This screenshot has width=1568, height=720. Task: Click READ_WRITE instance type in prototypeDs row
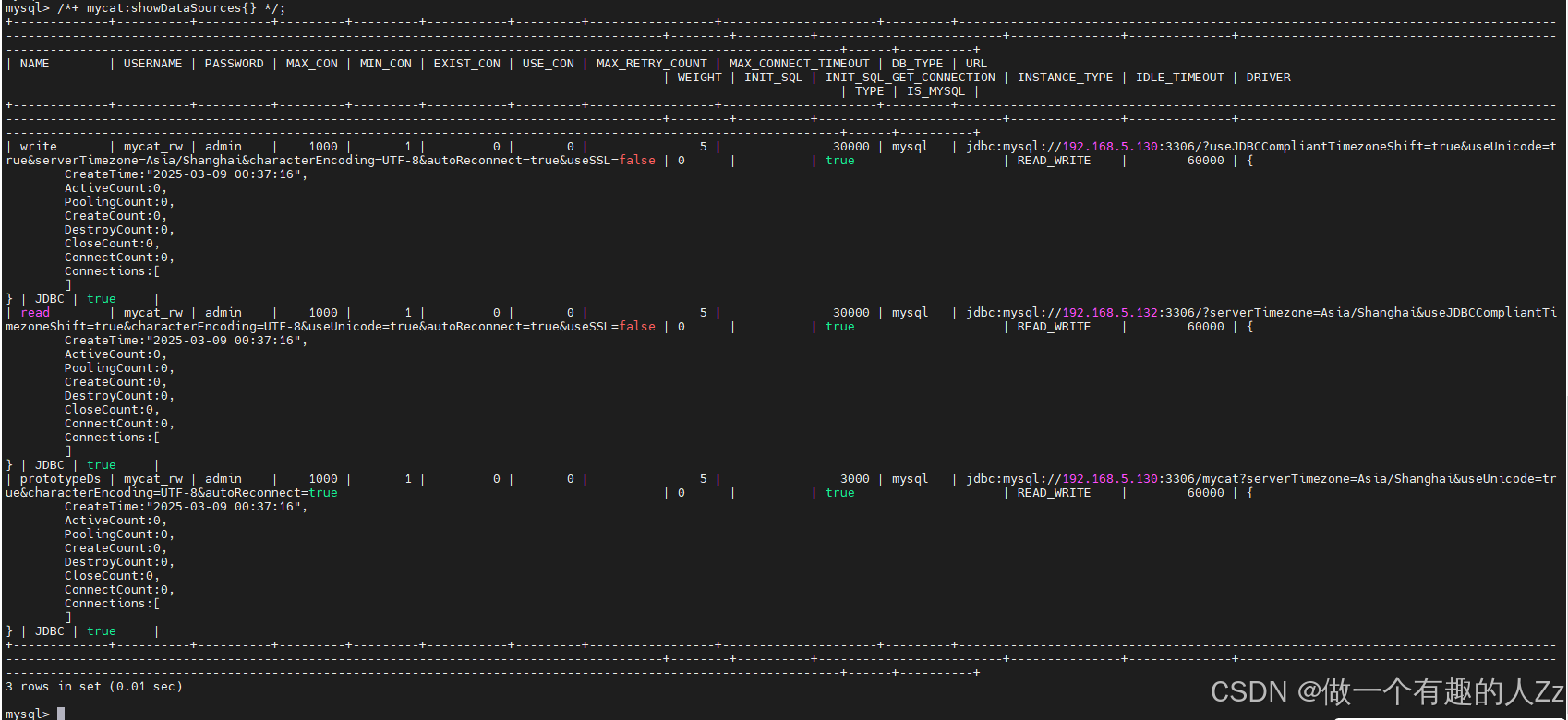point(1054,493)
